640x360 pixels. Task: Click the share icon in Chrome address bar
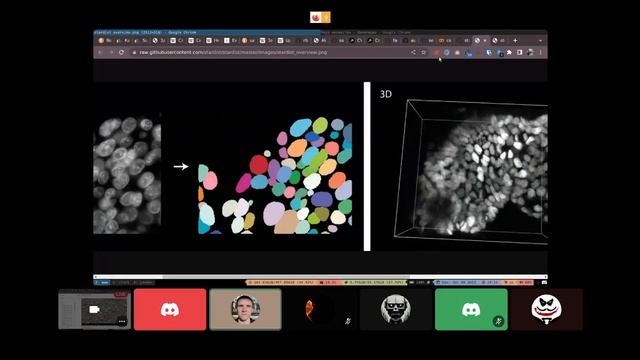[x=413, y=52]
